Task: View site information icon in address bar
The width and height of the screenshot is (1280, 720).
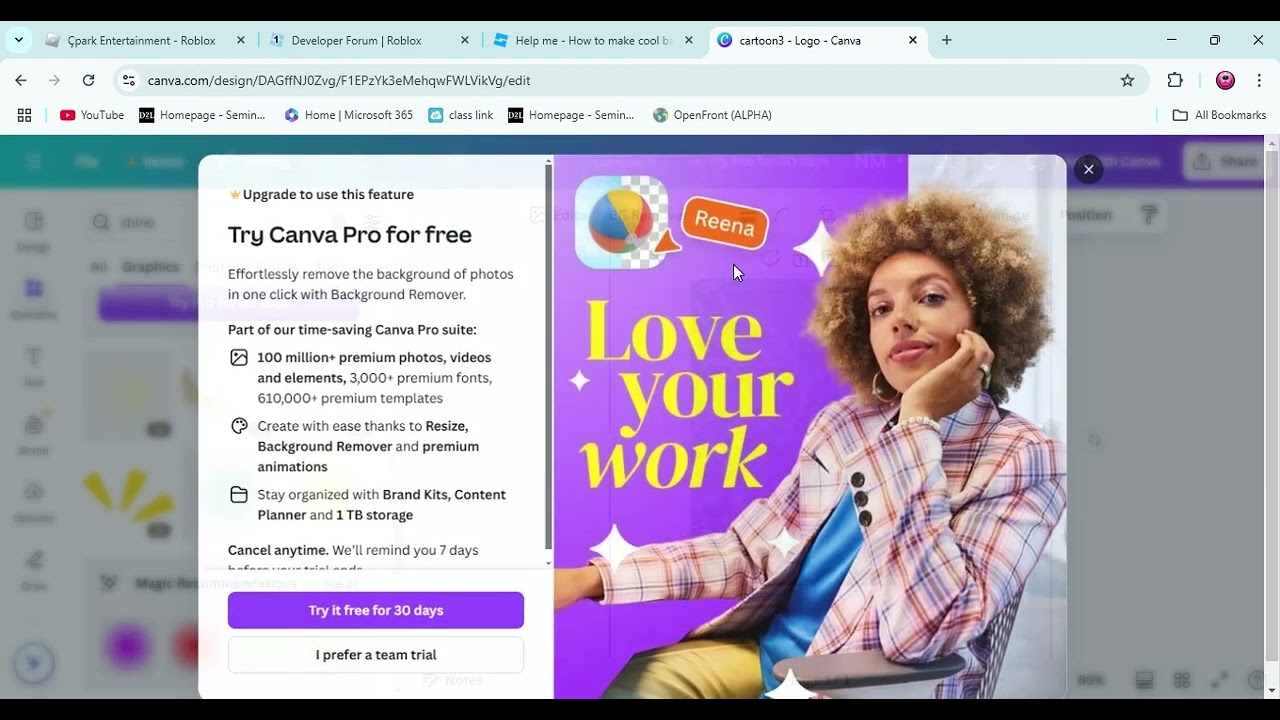Action: [128, 80]
